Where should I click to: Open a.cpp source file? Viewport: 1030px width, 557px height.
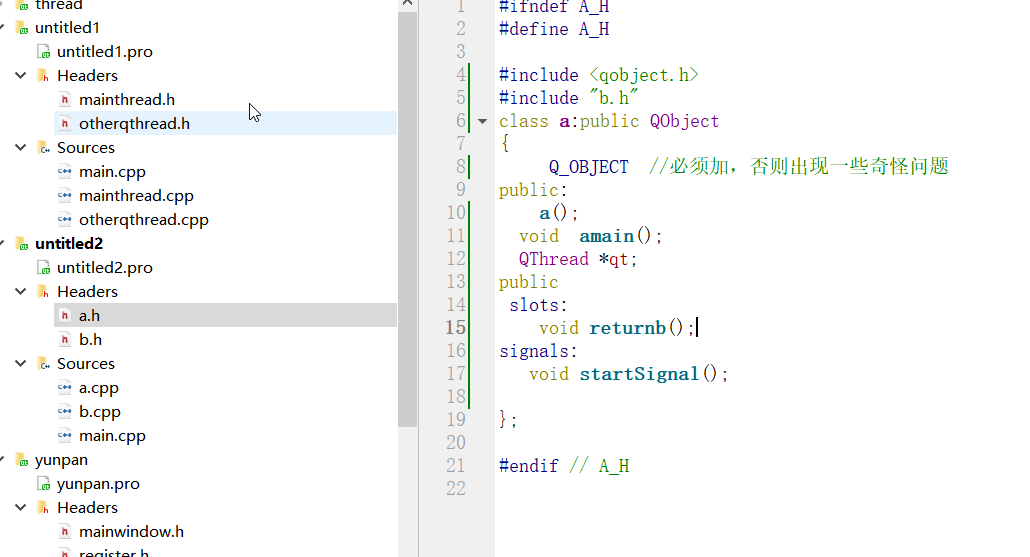coord(99,388)
